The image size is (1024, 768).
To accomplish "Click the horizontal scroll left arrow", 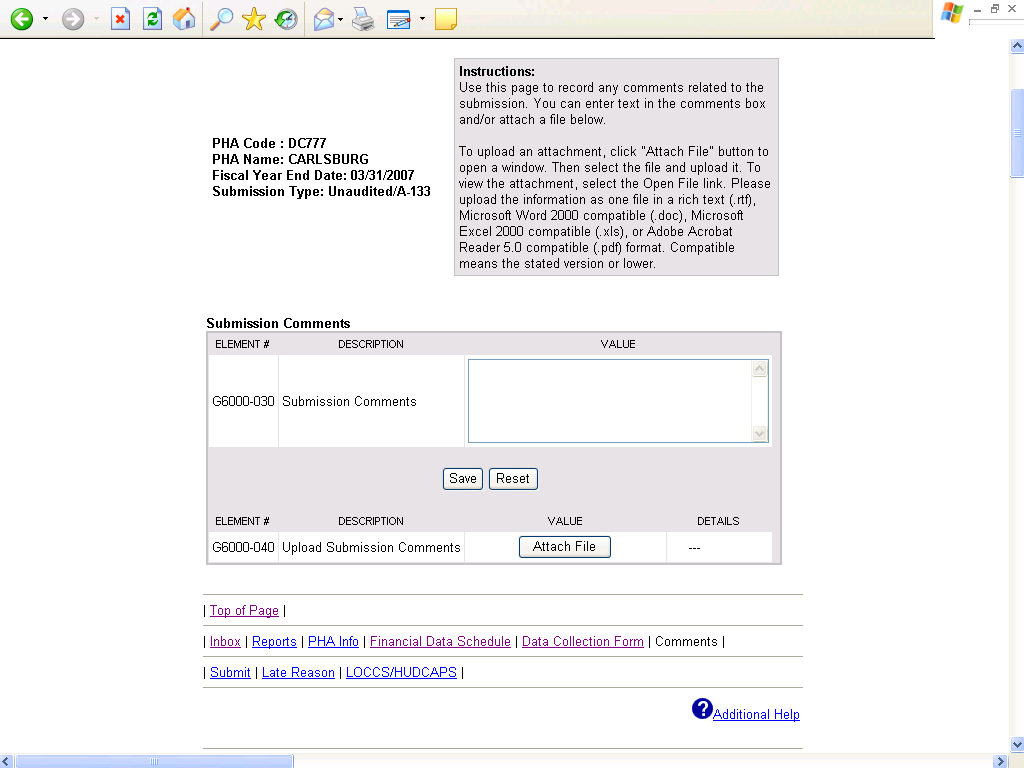I will [7, 761].
